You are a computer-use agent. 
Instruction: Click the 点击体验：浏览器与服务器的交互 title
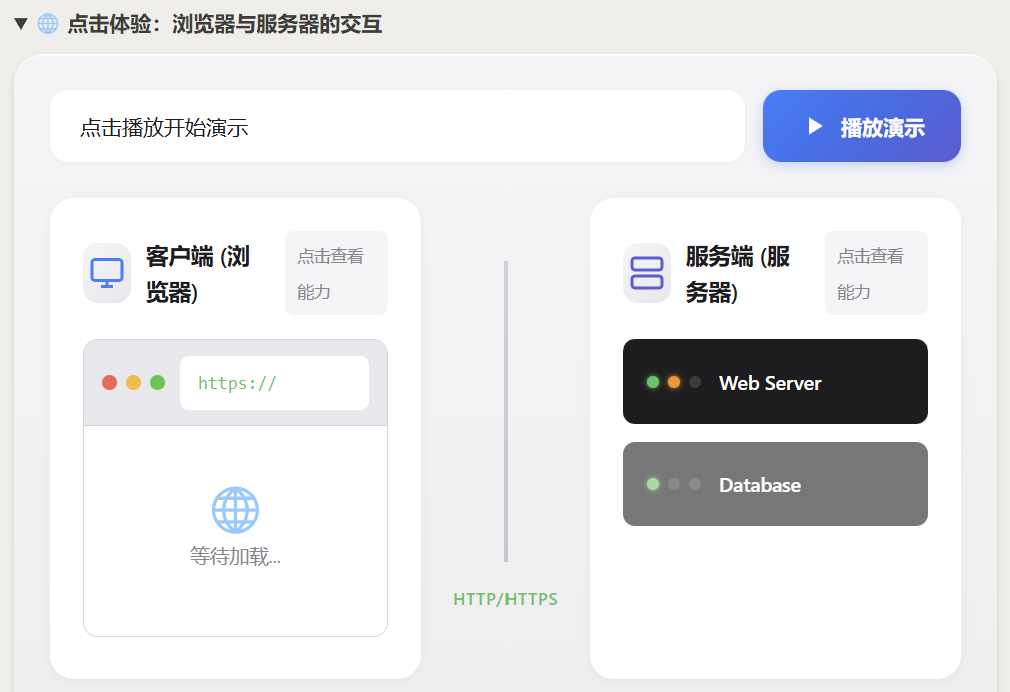click(x=225, y=24)
